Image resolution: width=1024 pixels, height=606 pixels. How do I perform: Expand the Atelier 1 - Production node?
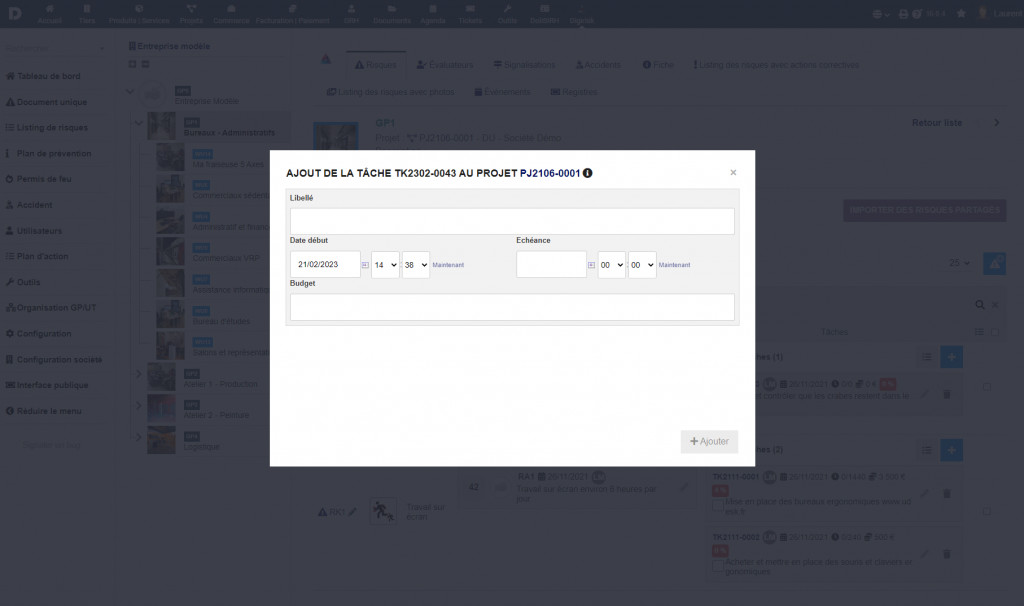[x=138, y=374]
